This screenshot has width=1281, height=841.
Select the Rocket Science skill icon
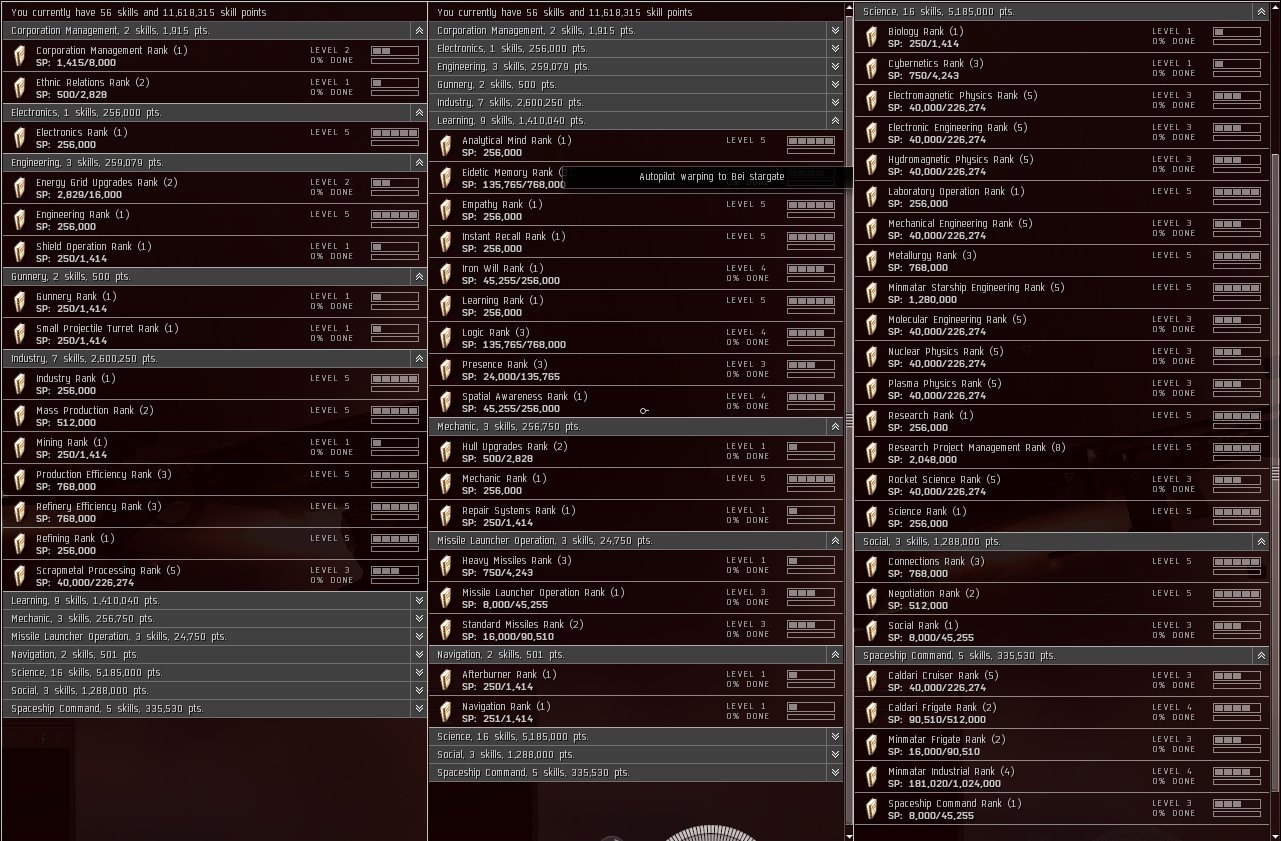tap(871, 485)
